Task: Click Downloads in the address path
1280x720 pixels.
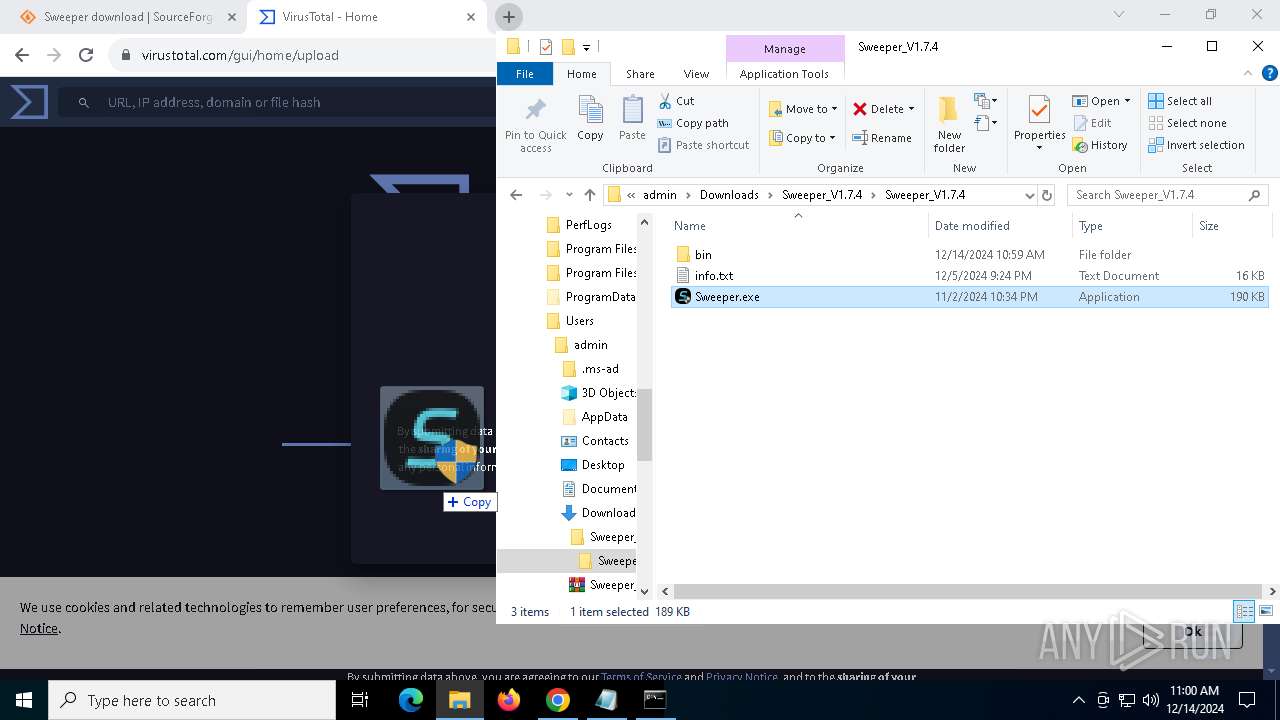Action: tap(729, 195)
